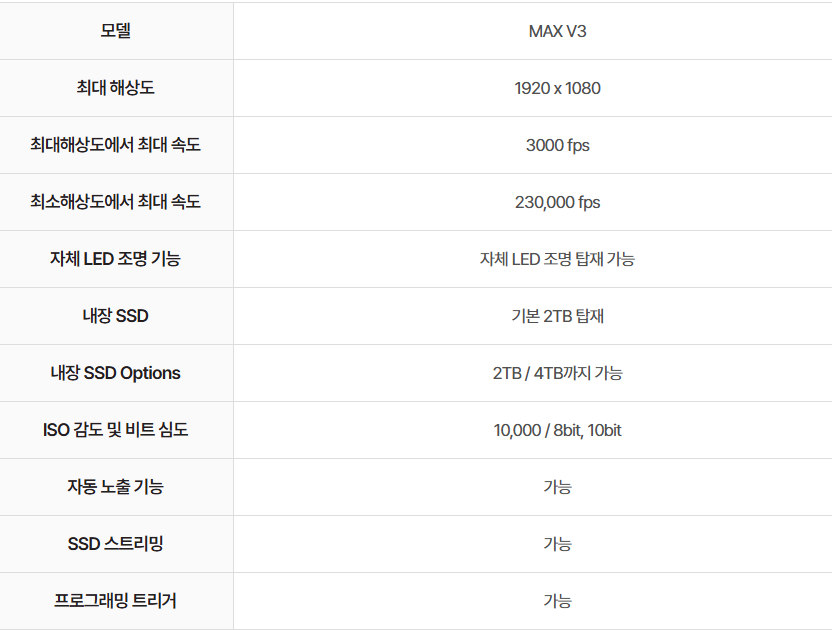Click the '최대 해상도' row label
832x630 pixels.
click(x=116, y=88)
